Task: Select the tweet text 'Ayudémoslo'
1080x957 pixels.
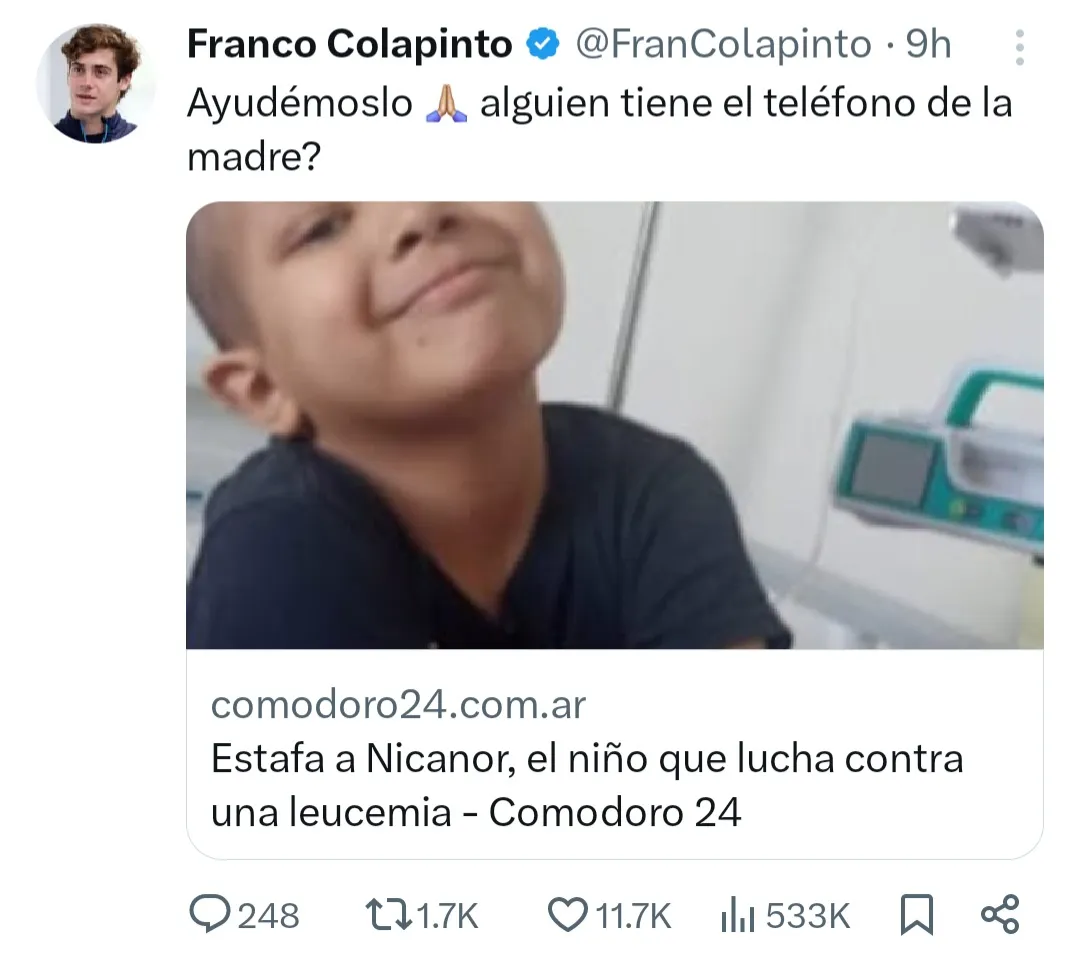Action: (300, 104)
